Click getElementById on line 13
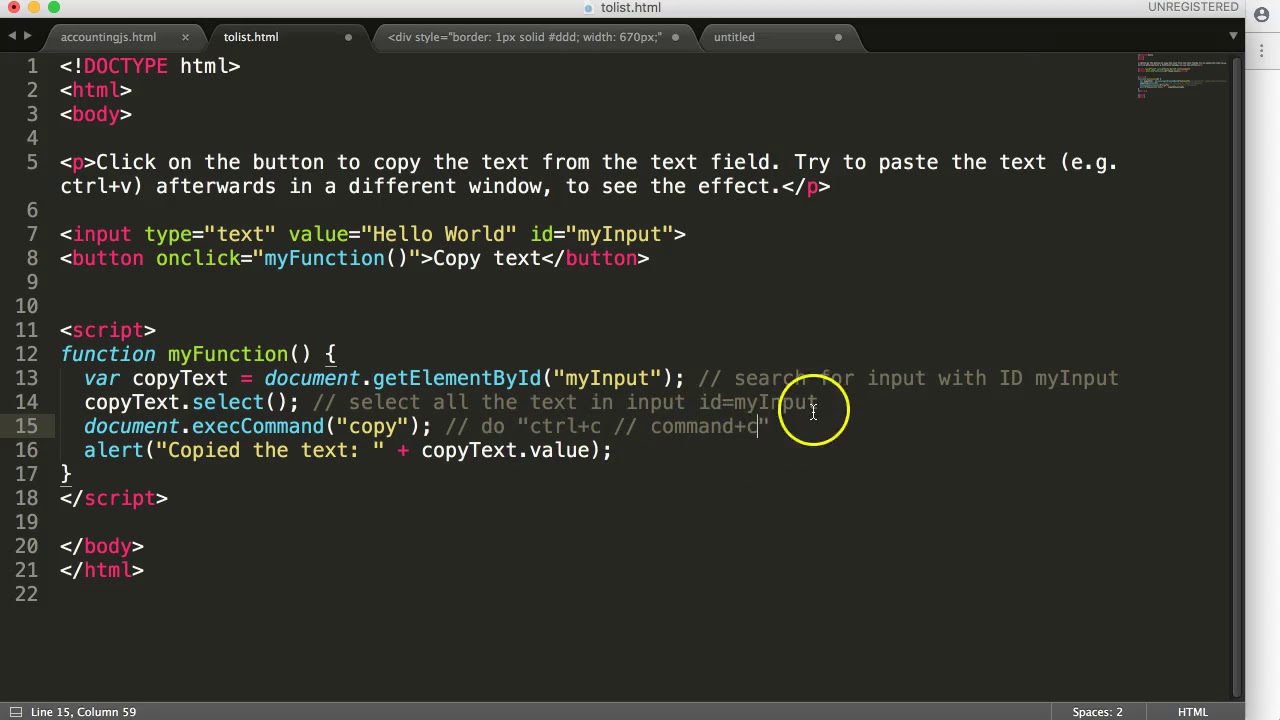 point(457,378)
